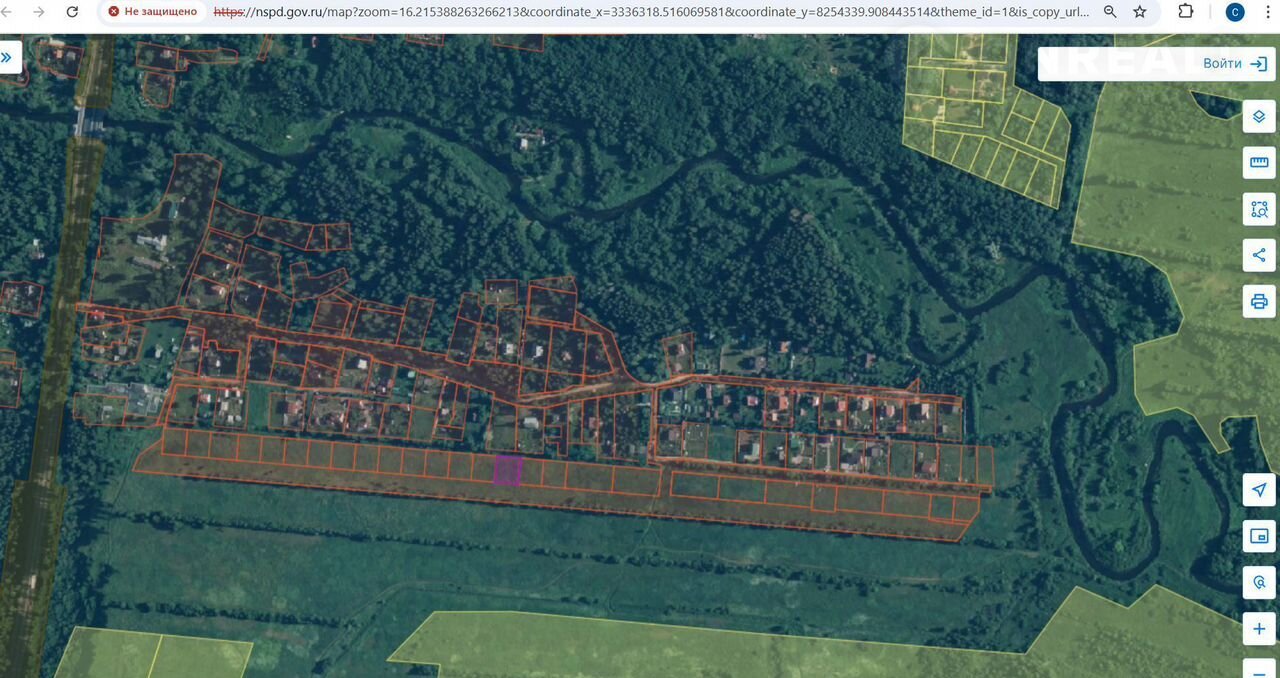Print the current map view
This screenshot has height=678, width=1280.
[1259, 301]
